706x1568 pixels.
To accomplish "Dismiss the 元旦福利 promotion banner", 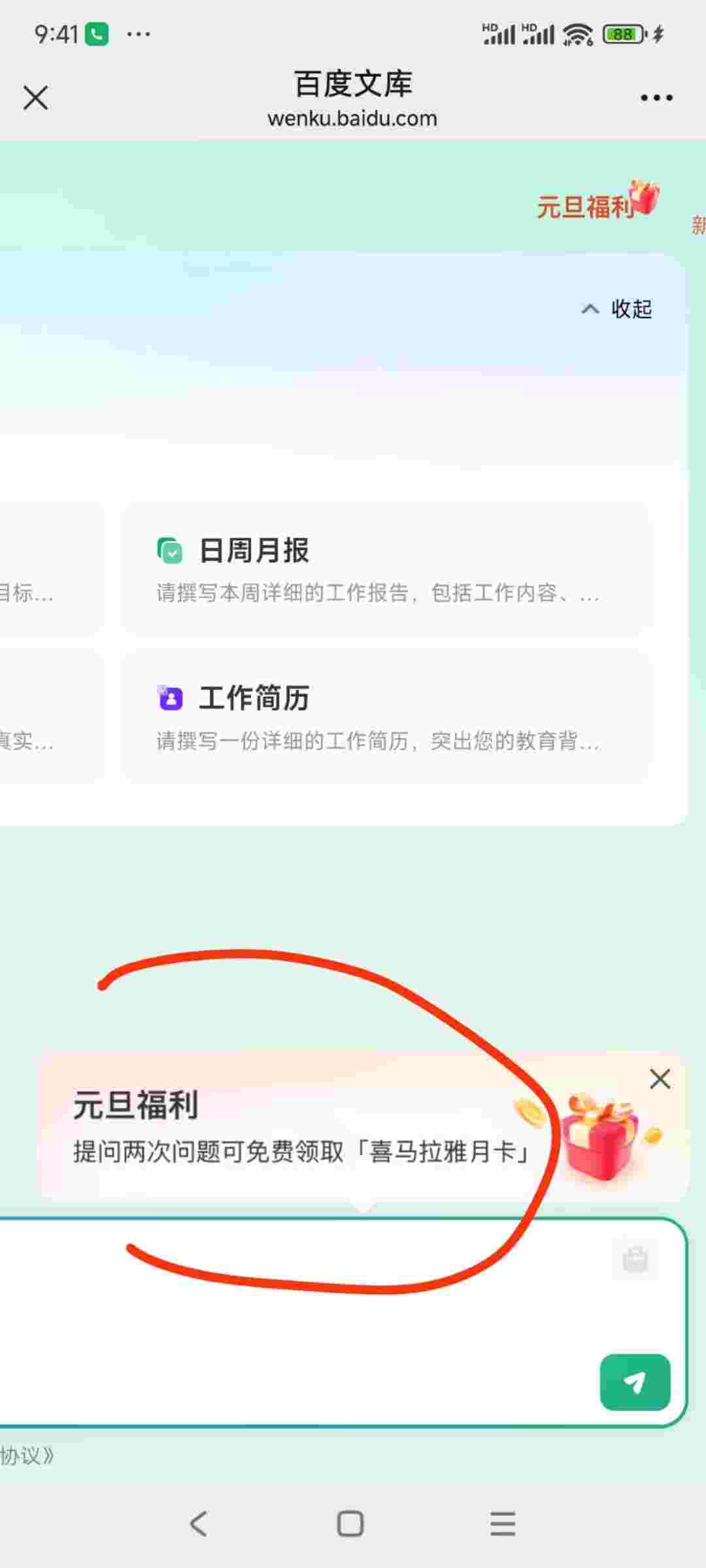I will [x=660, y=1079].
